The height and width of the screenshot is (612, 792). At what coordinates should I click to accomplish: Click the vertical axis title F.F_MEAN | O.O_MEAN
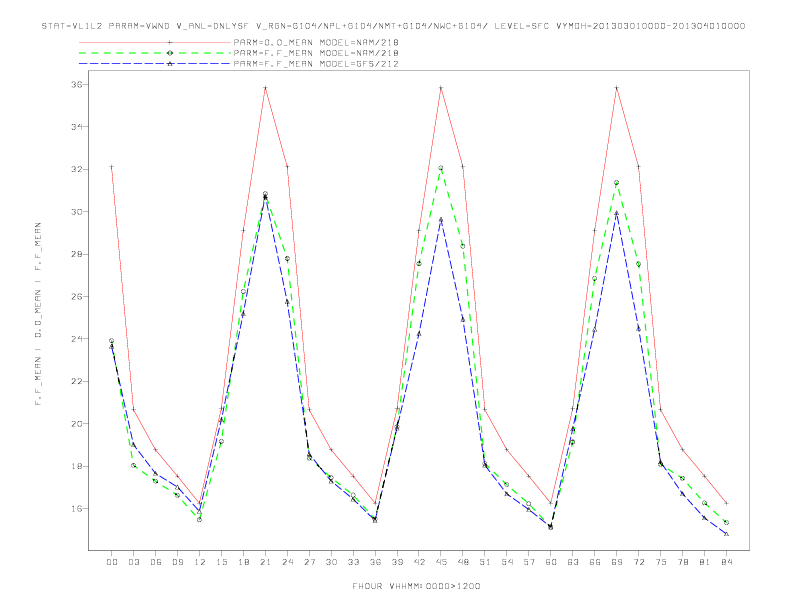pos(38,314)
